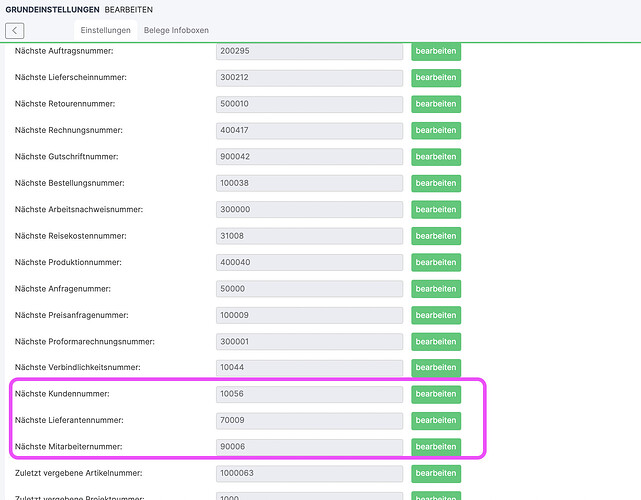Screen dimensions: 641x500
Task: Select the Retourennummer field showing 500010
Action: (x=309, y=104)
